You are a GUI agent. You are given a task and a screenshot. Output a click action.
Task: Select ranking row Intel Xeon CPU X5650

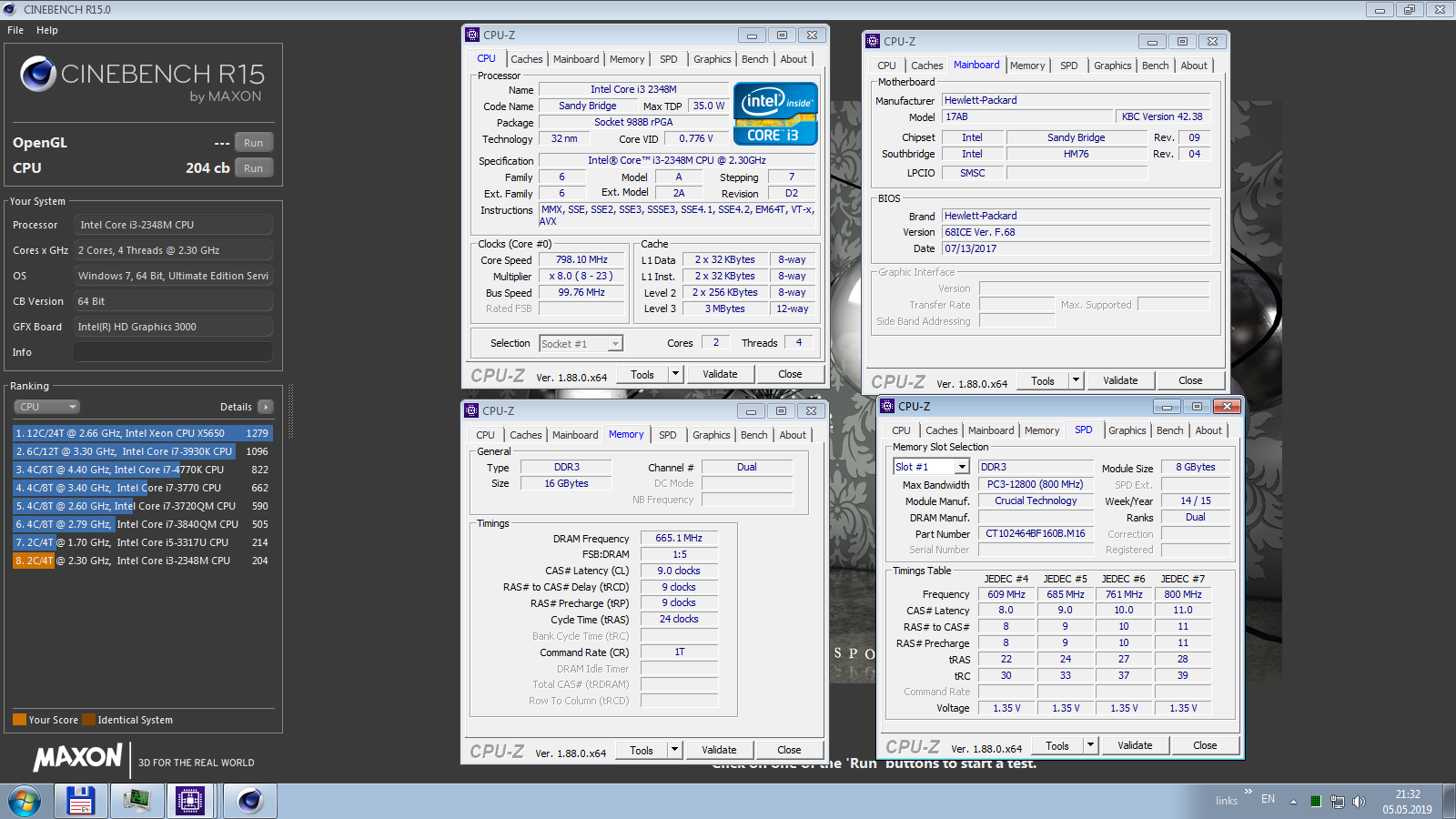click(x=142, y=433)
